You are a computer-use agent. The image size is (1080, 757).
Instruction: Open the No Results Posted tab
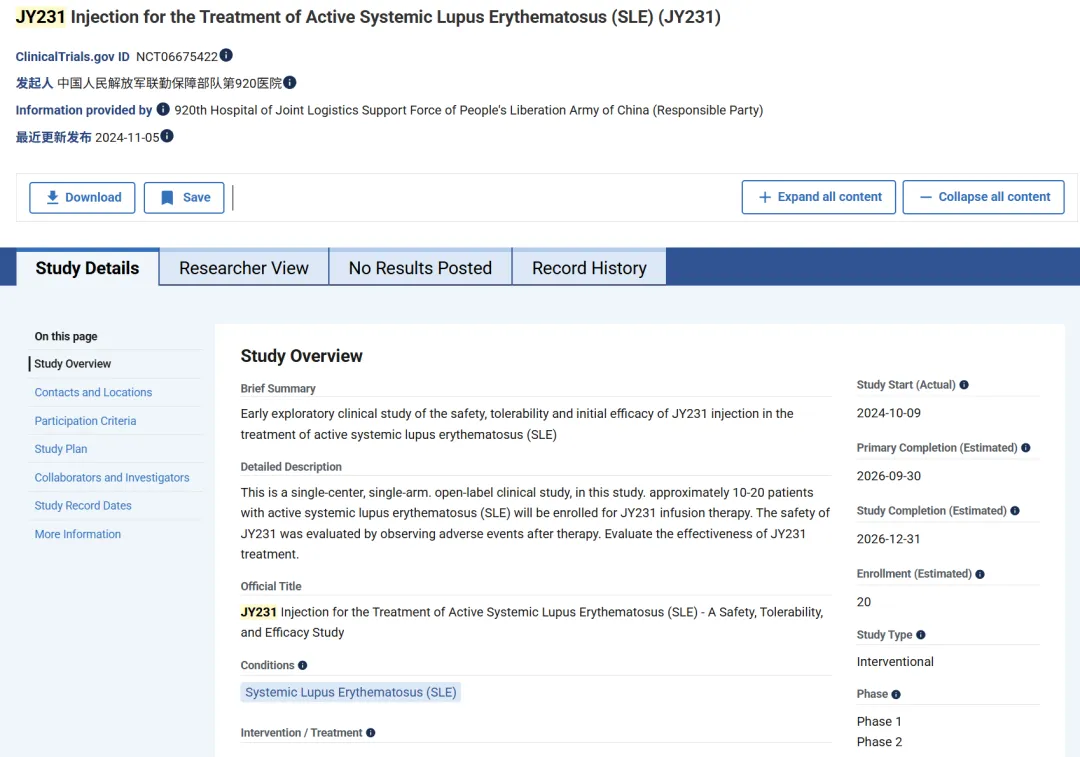420,268
